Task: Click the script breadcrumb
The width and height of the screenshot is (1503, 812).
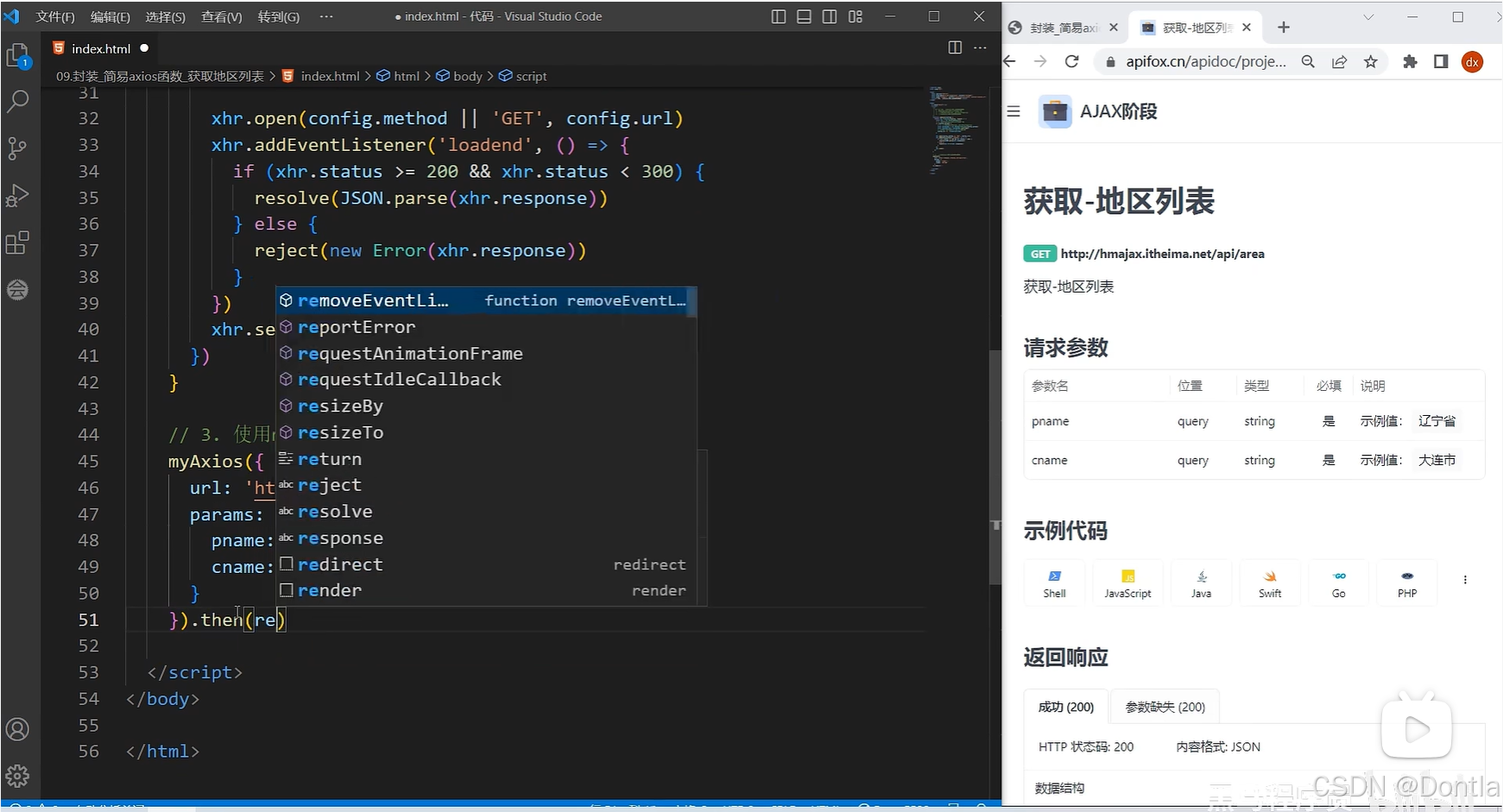Action: (x=523, y=76)
